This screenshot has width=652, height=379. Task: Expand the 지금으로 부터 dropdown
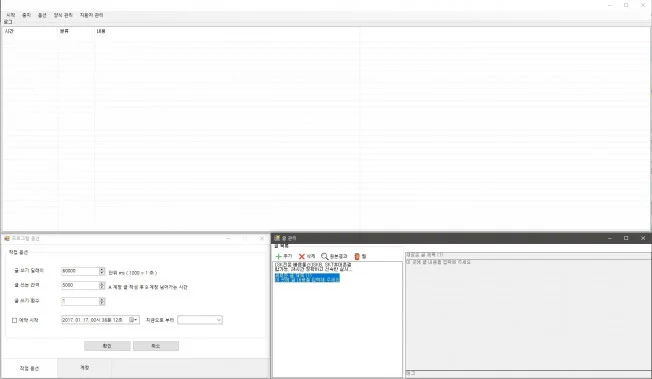pos(219,320)
